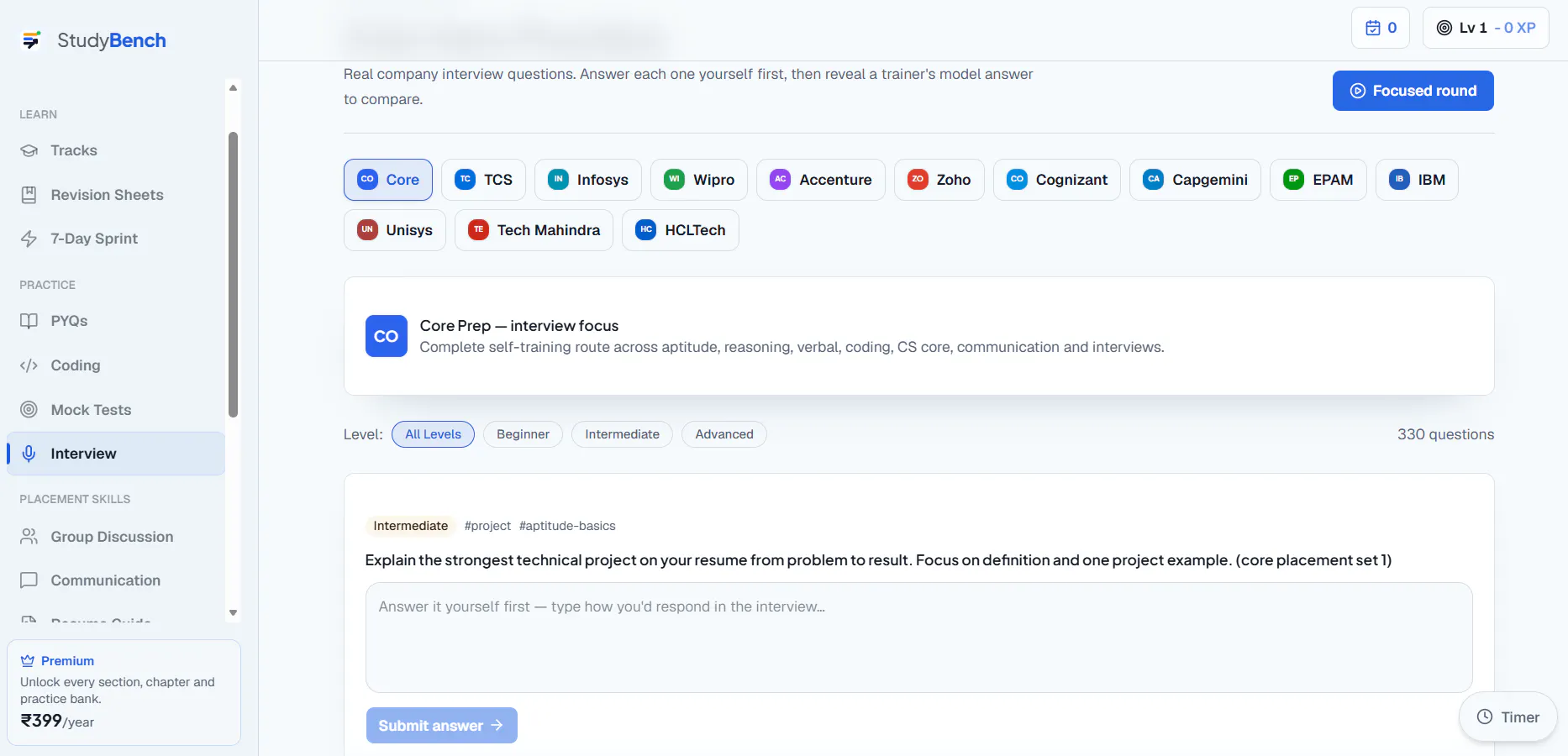1568x756 pixels.
Task: Select the IBM company filter
Action: [1417, 180]
